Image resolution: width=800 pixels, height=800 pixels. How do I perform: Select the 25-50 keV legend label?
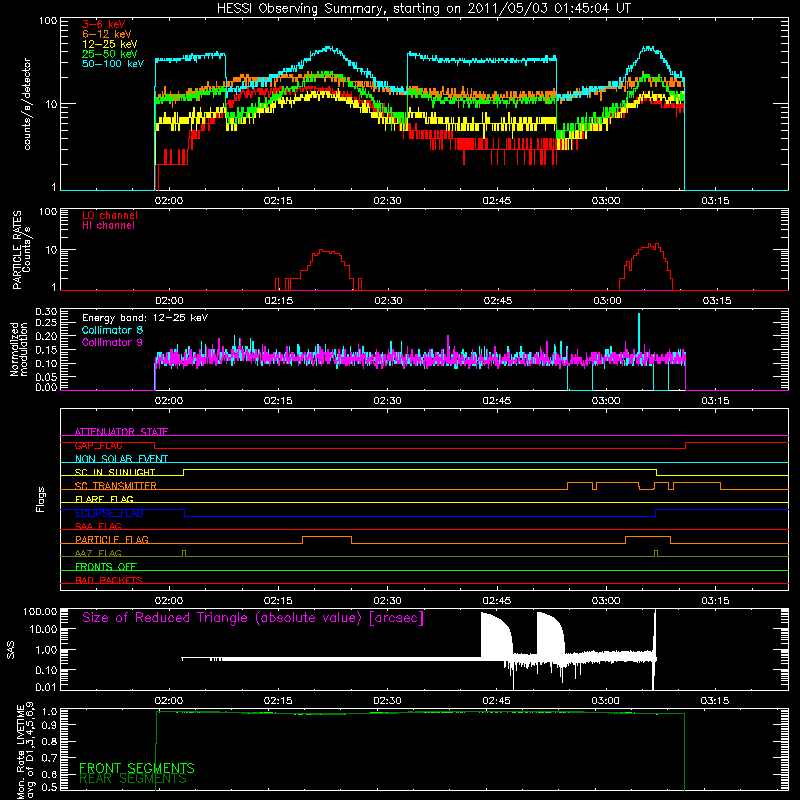point(110,54)
